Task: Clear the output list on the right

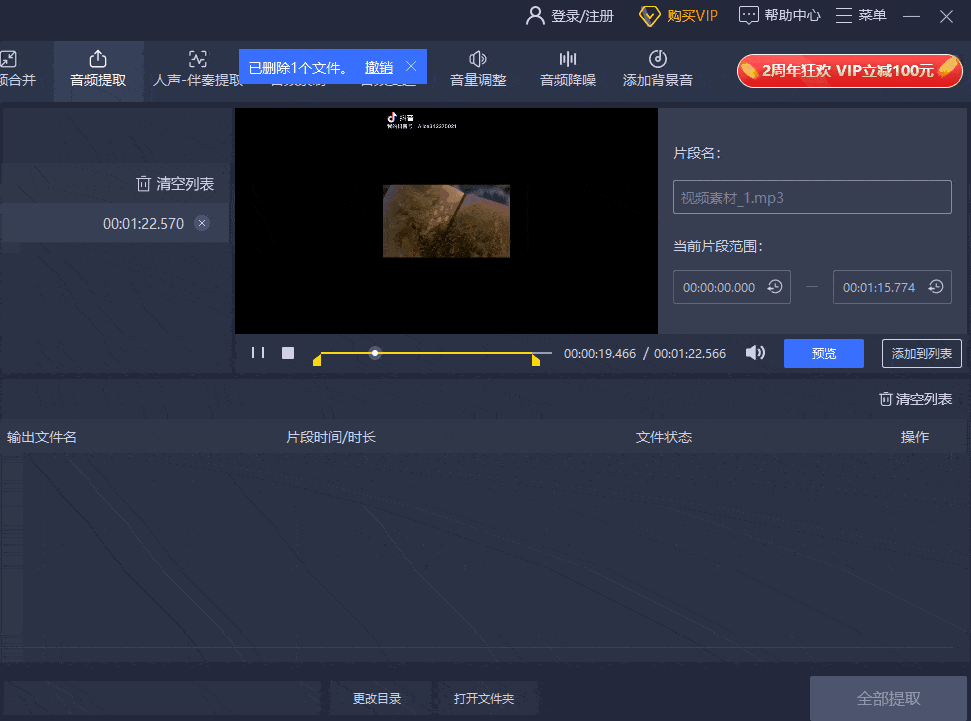Action: pos(915,399)
